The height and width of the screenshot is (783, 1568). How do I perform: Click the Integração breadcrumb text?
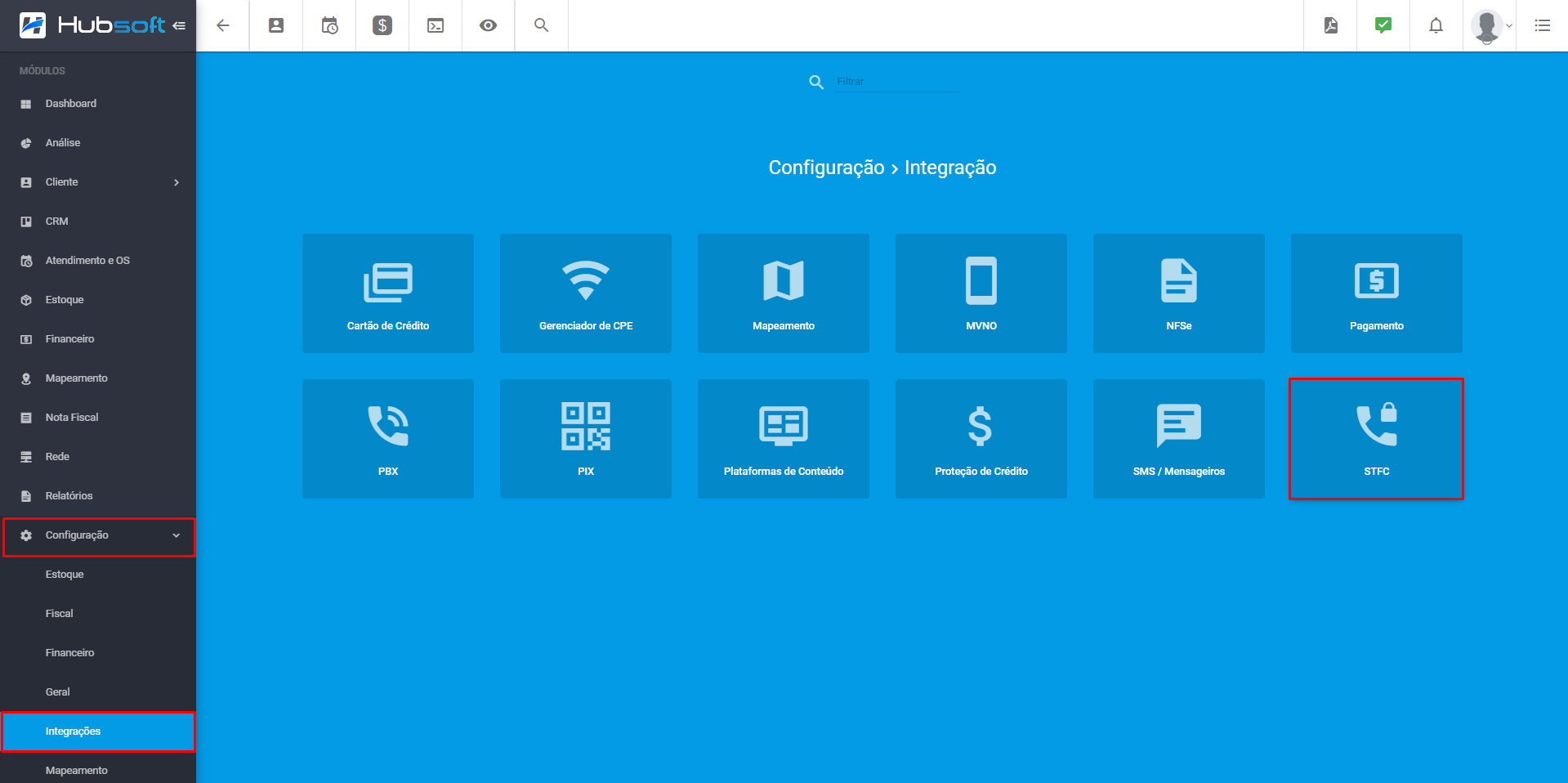tap(950, 168)
